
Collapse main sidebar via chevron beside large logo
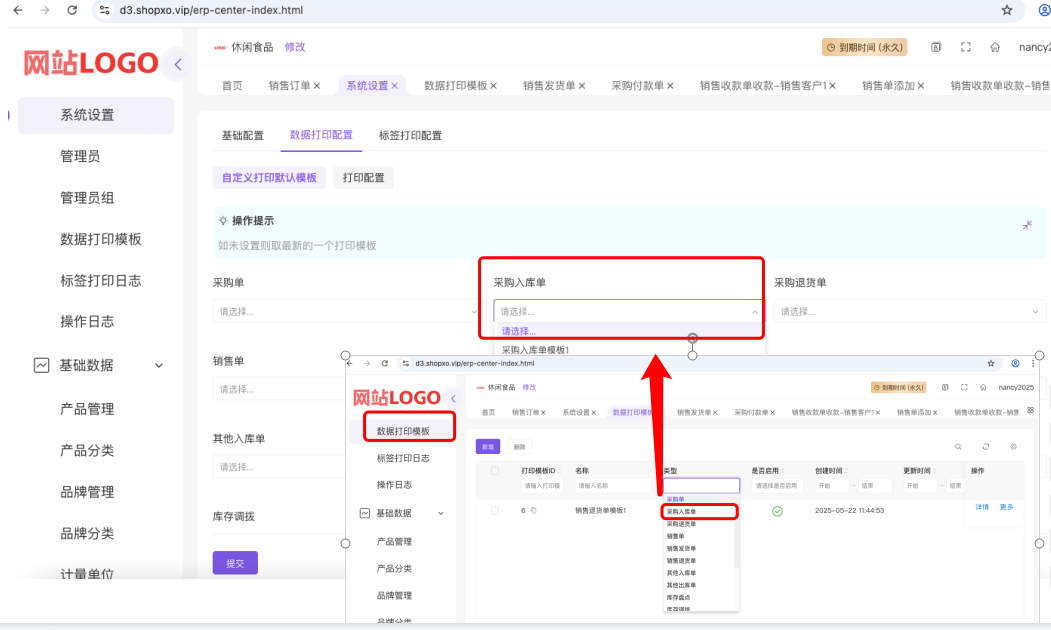[x=178, y=64]
